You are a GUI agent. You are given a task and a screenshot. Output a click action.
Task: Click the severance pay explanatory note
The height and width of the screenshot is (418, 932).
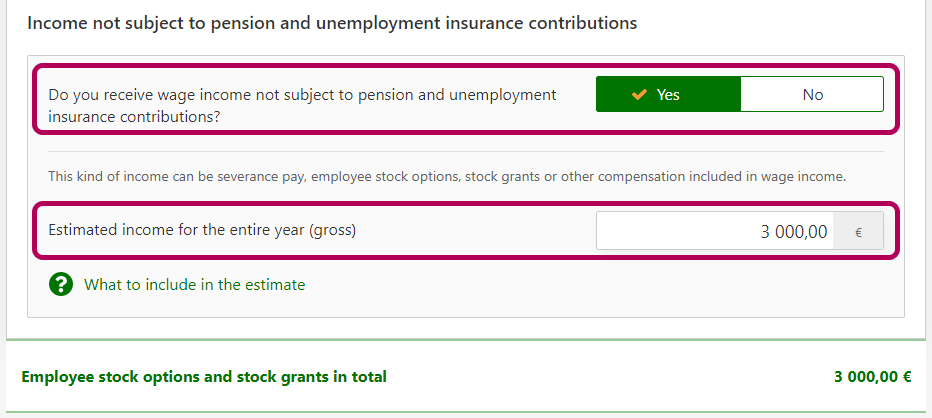tap(447, 177)
